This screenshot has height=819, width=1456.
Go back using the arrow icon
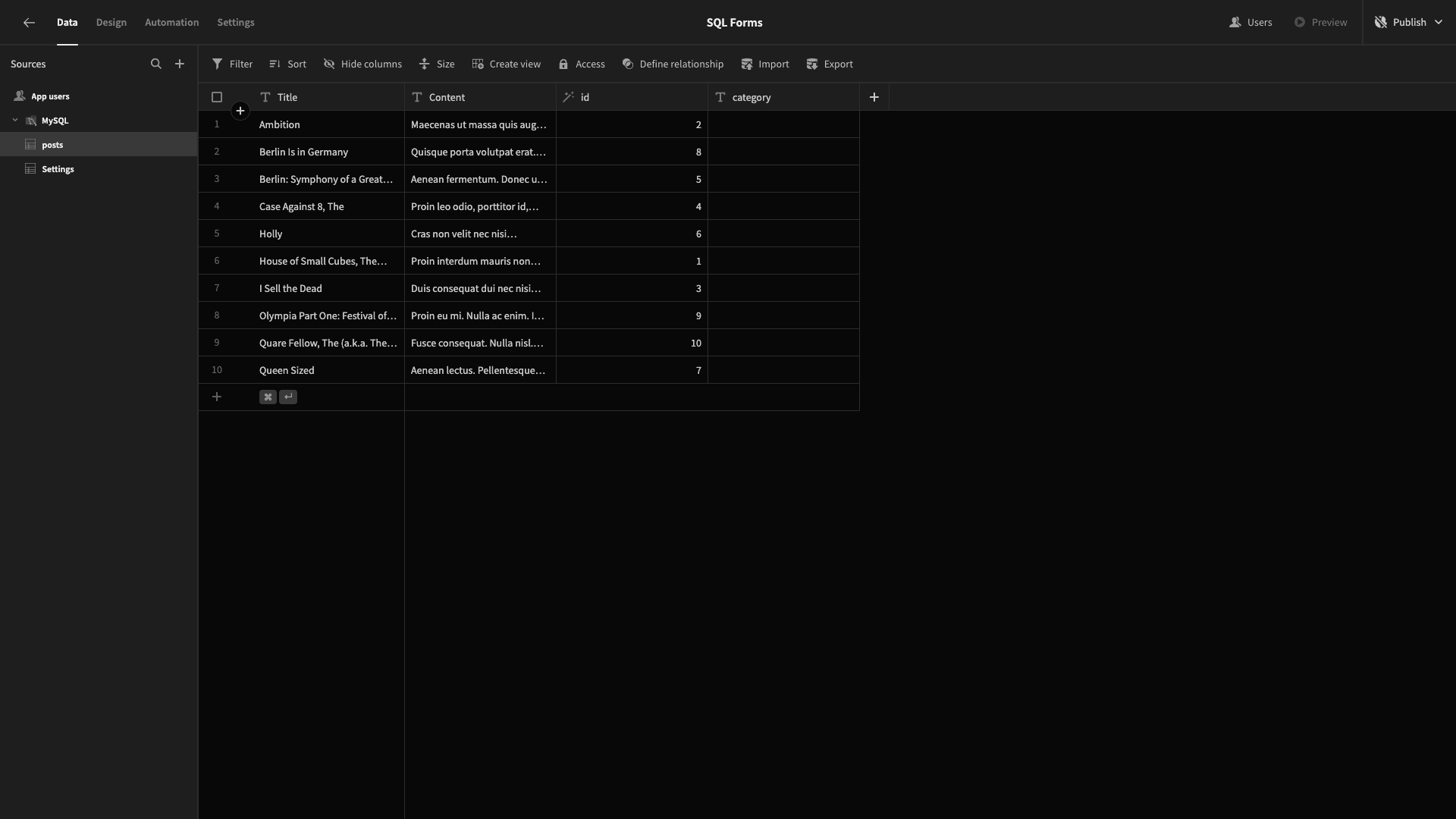point(29,23)
